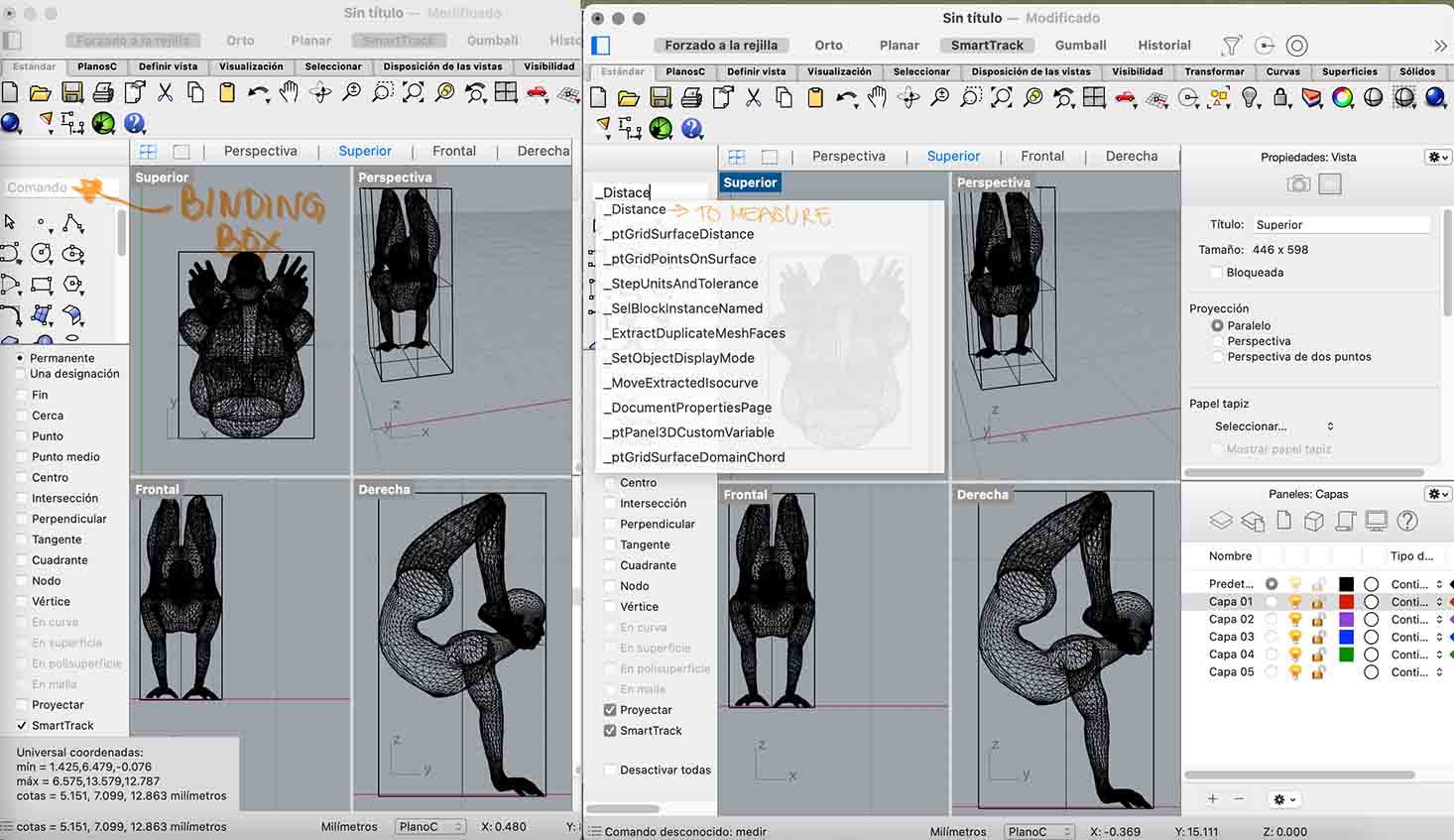This screenshot has width=1454, height=840.
Task: Click help question icon in Paneles header
Action: point(1406,521)
